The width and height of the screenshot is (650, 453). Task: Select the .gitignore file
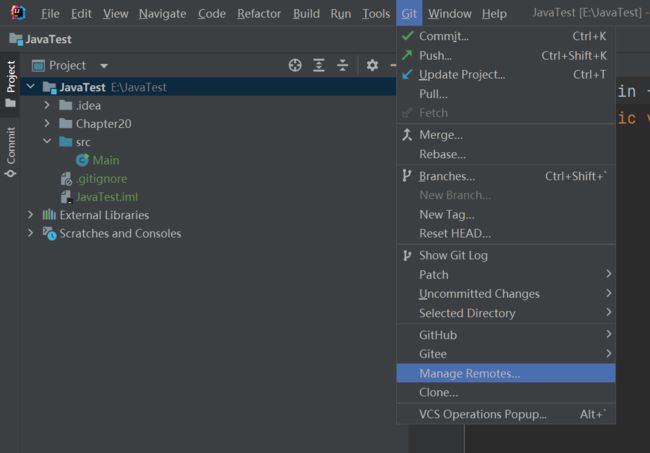[x=102, y=179]
